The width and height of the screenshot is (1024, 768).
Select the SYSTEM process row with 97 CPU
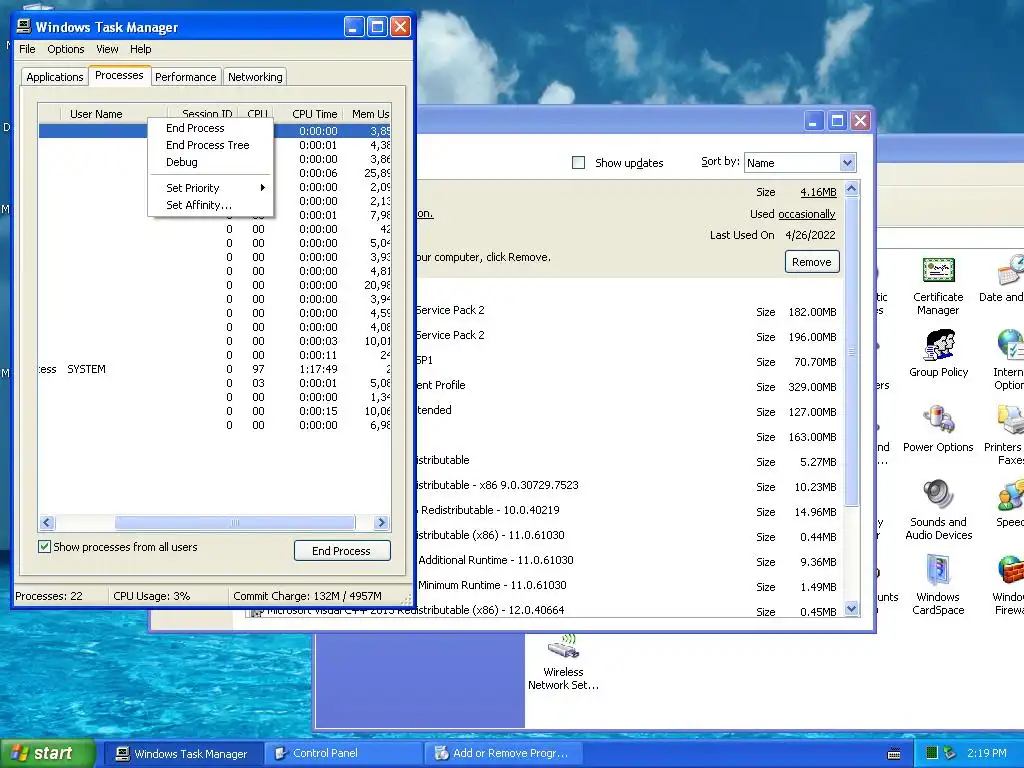[x=214, y=369]
